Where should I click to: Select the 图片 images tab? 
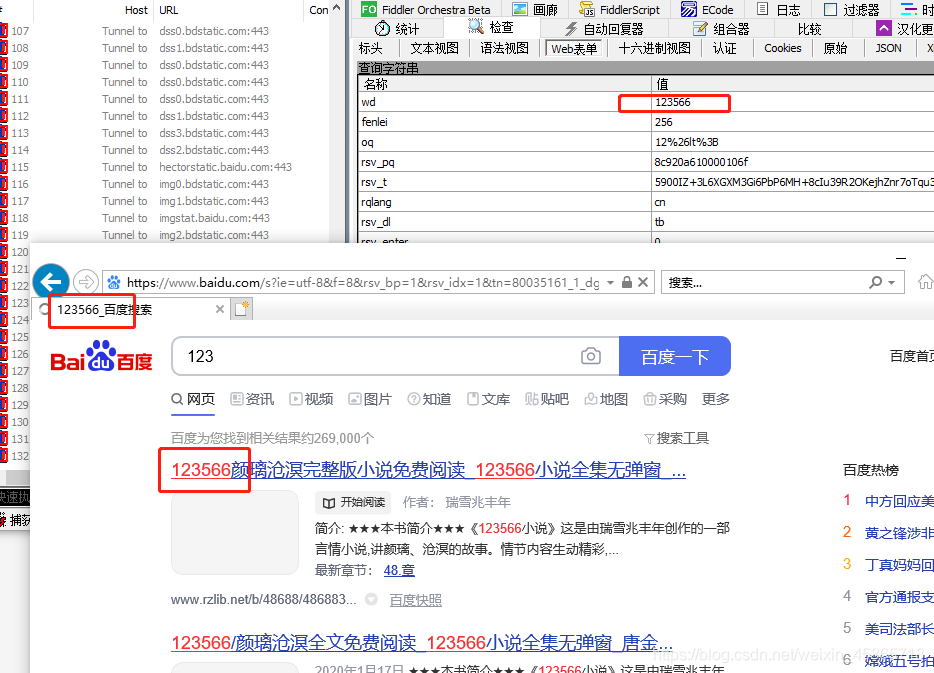tap(370, 399)
